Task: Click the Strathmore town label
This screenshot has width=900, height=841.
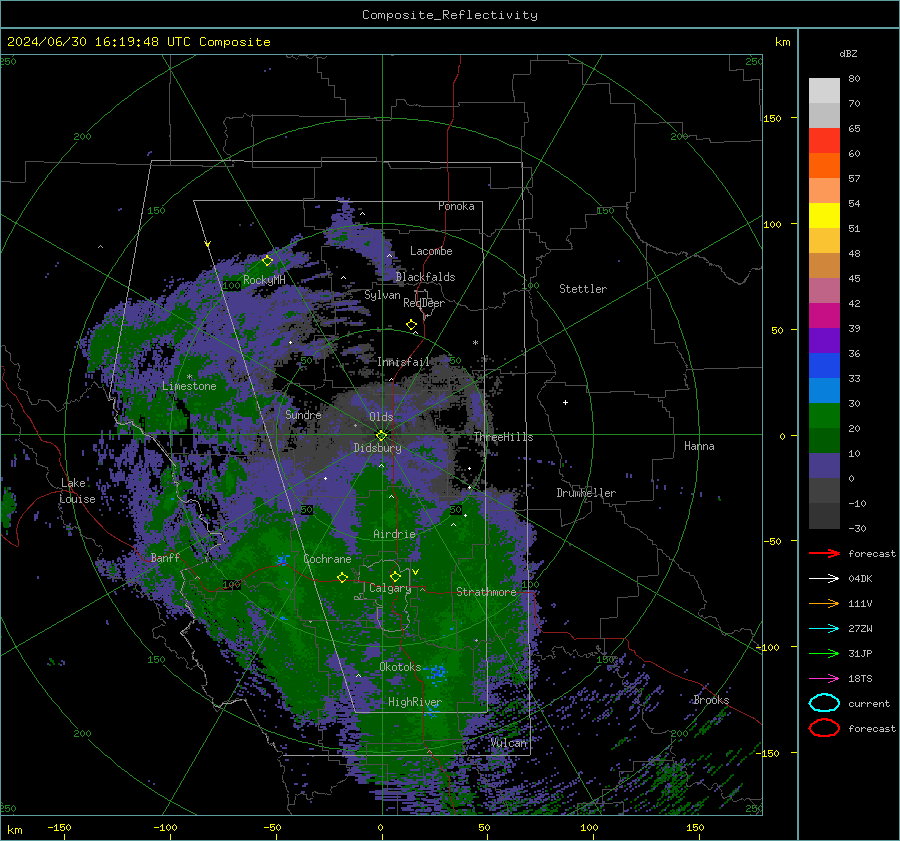Action: tap(486, 592)
